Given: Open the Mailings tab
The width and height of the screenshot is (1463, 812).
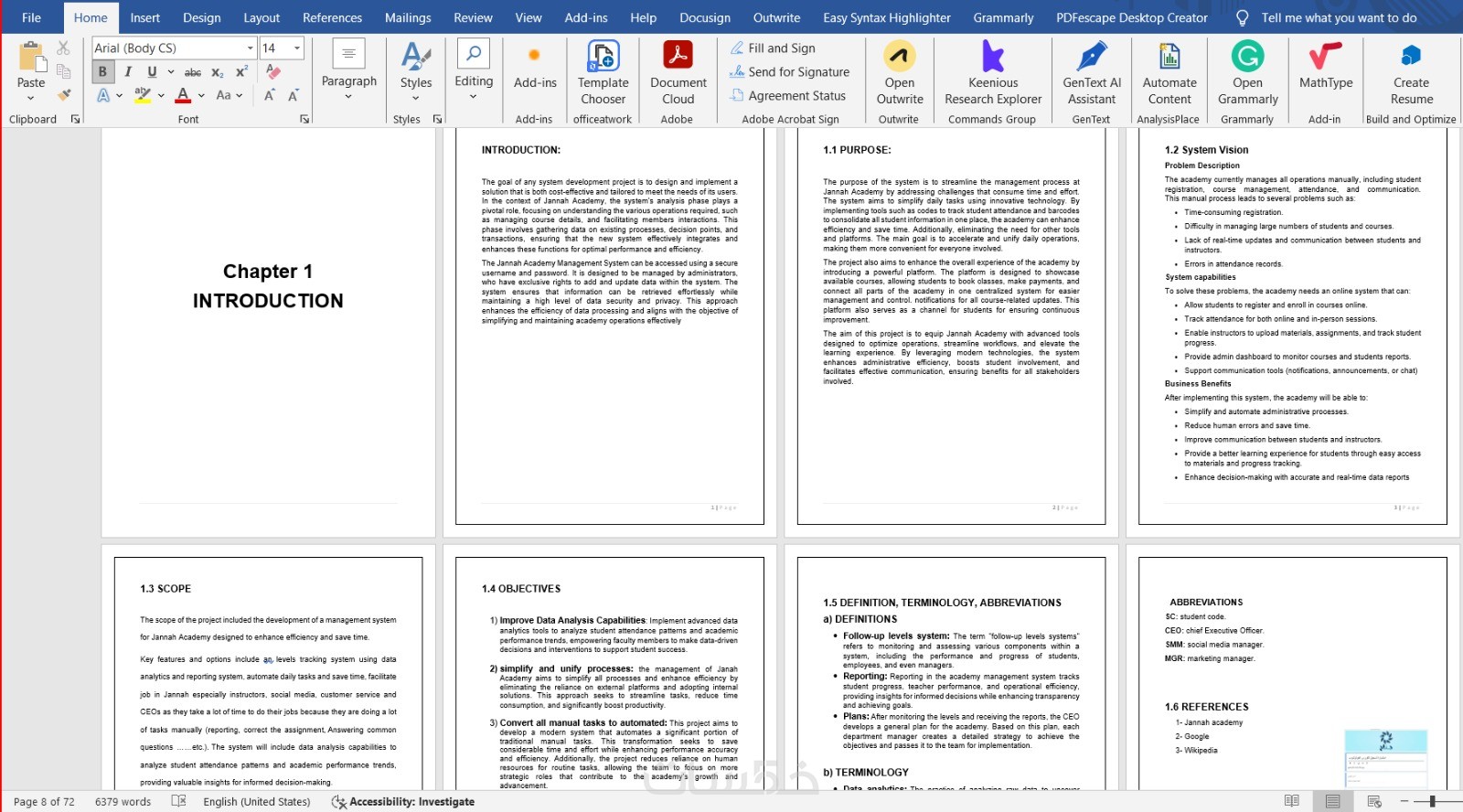Looking at the screenshot, I should coord(408,17).
